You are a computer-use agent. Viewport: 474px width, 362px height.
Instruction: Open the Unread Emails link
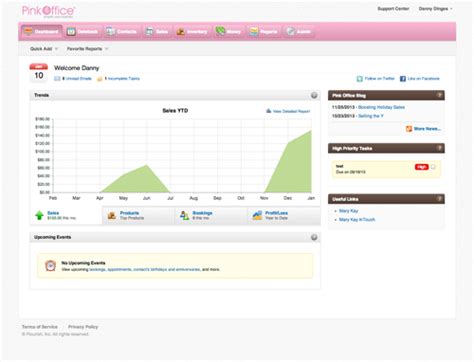pyautogui.click(x=78, y=79)
